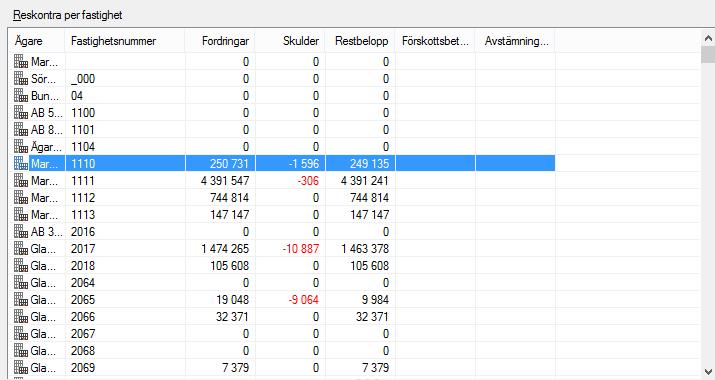
Task: Select the 32 371 Fordringar value
Action: coord(233,317)
